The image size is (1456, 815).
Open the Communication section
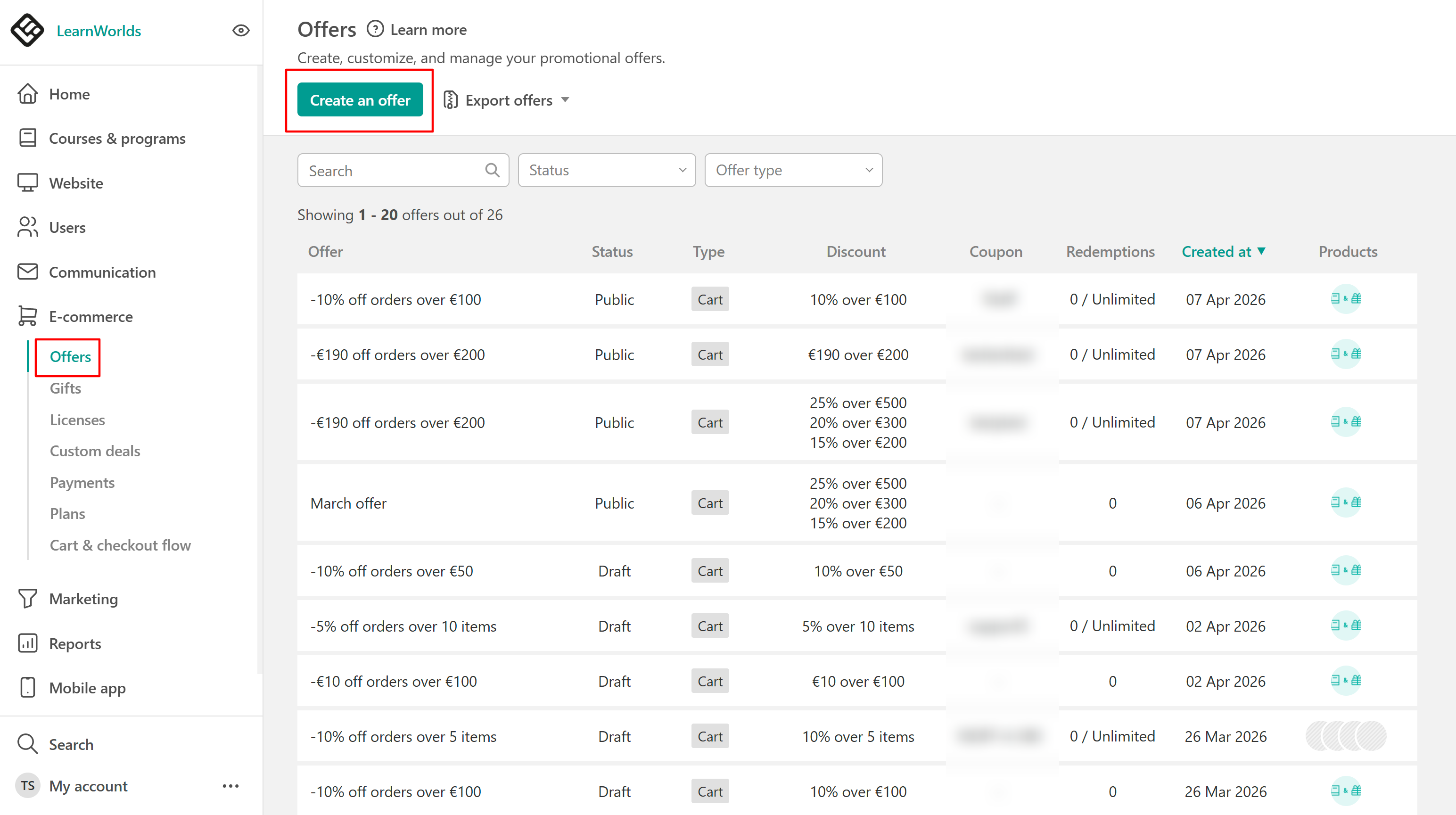click(x=102, y=272)
